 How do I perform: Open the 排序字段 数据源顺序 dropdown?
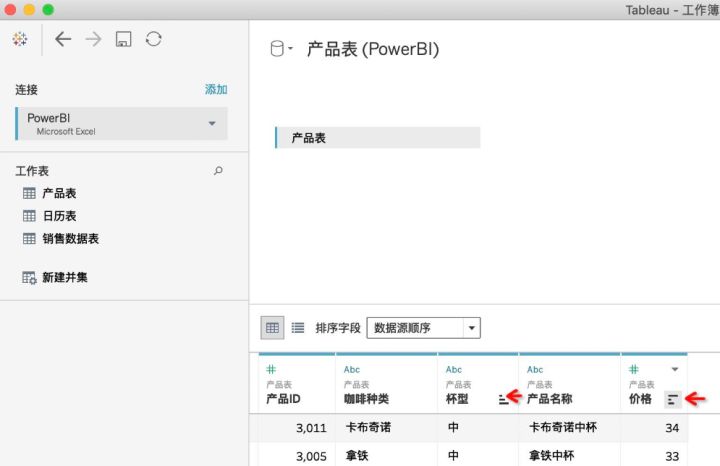click(423, 328)
